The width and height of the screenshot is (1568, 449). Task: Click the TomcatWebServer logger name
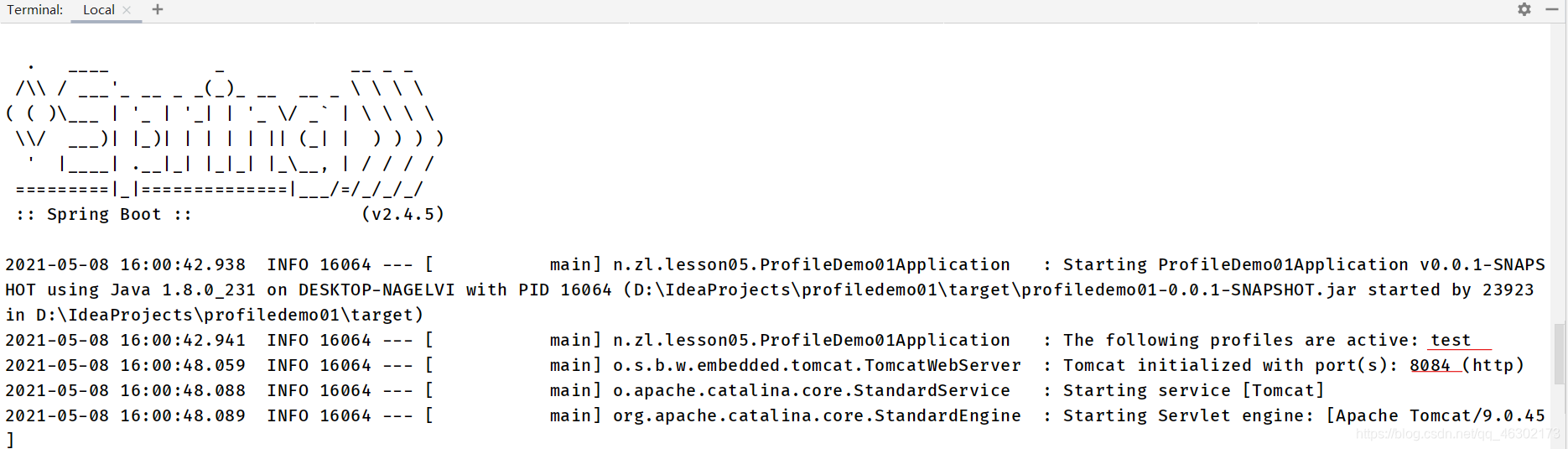click(x=818, y=365)
